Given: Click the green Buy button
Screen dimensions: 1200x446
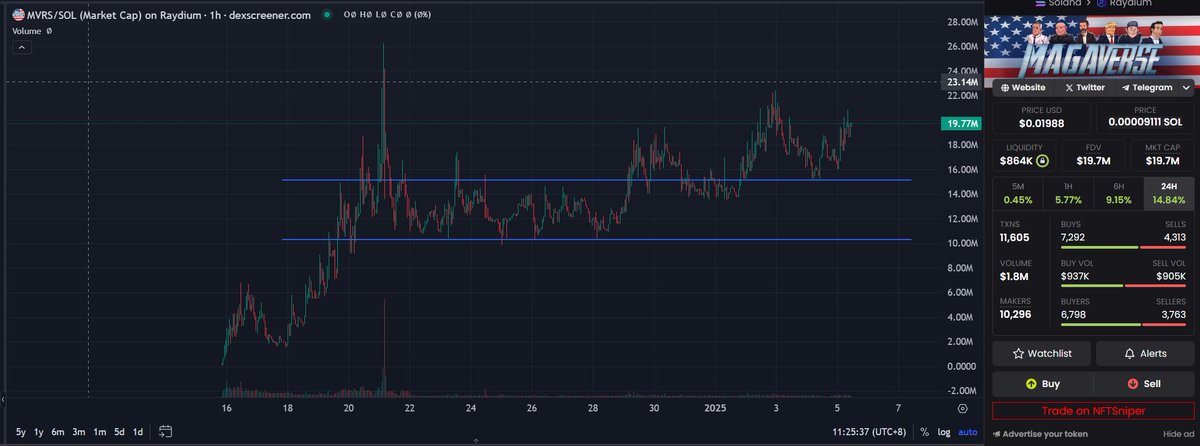Looking at the screenshot, I should coord(1042,383).
